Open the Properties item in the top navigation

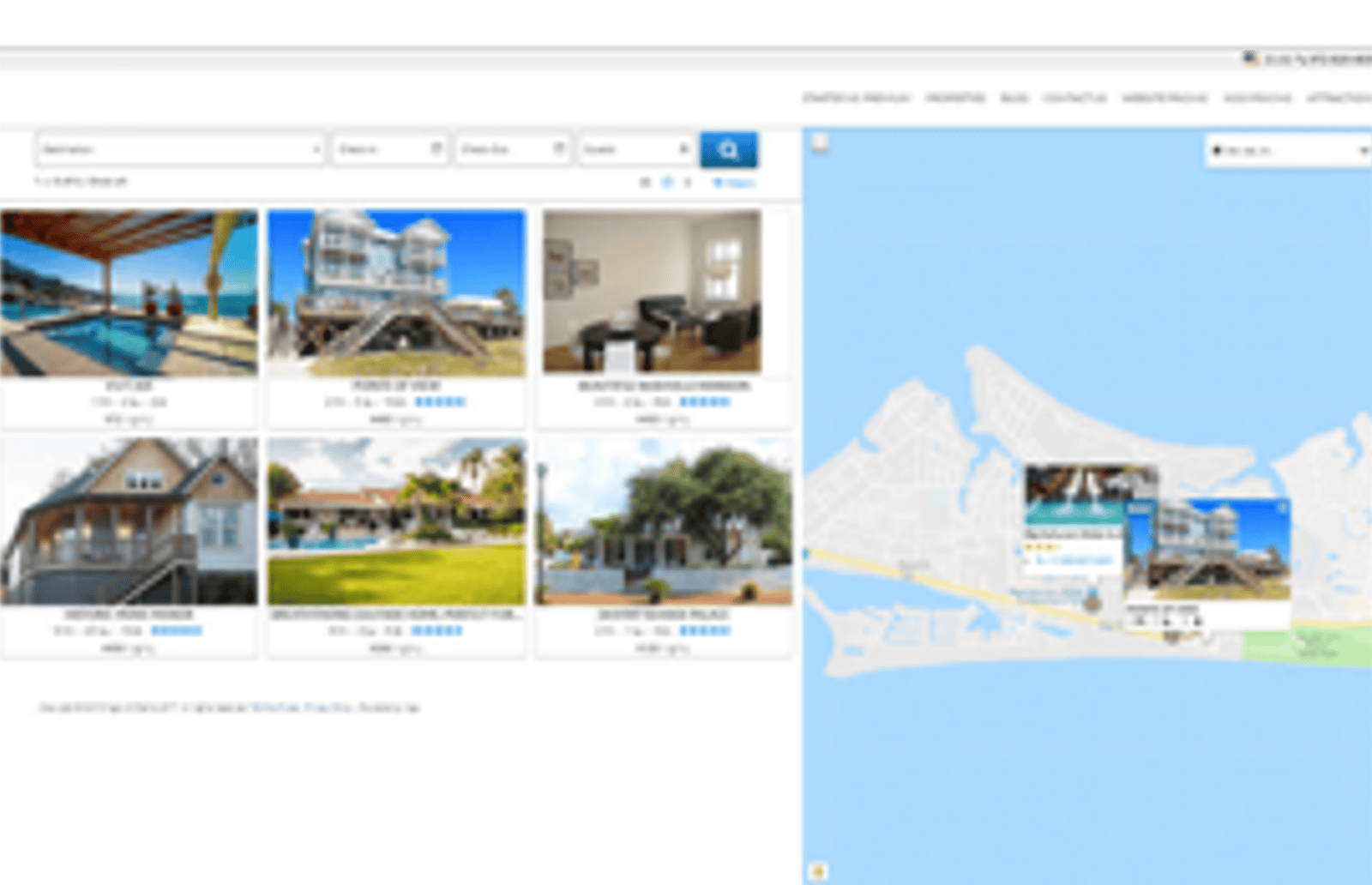point(955,98)
